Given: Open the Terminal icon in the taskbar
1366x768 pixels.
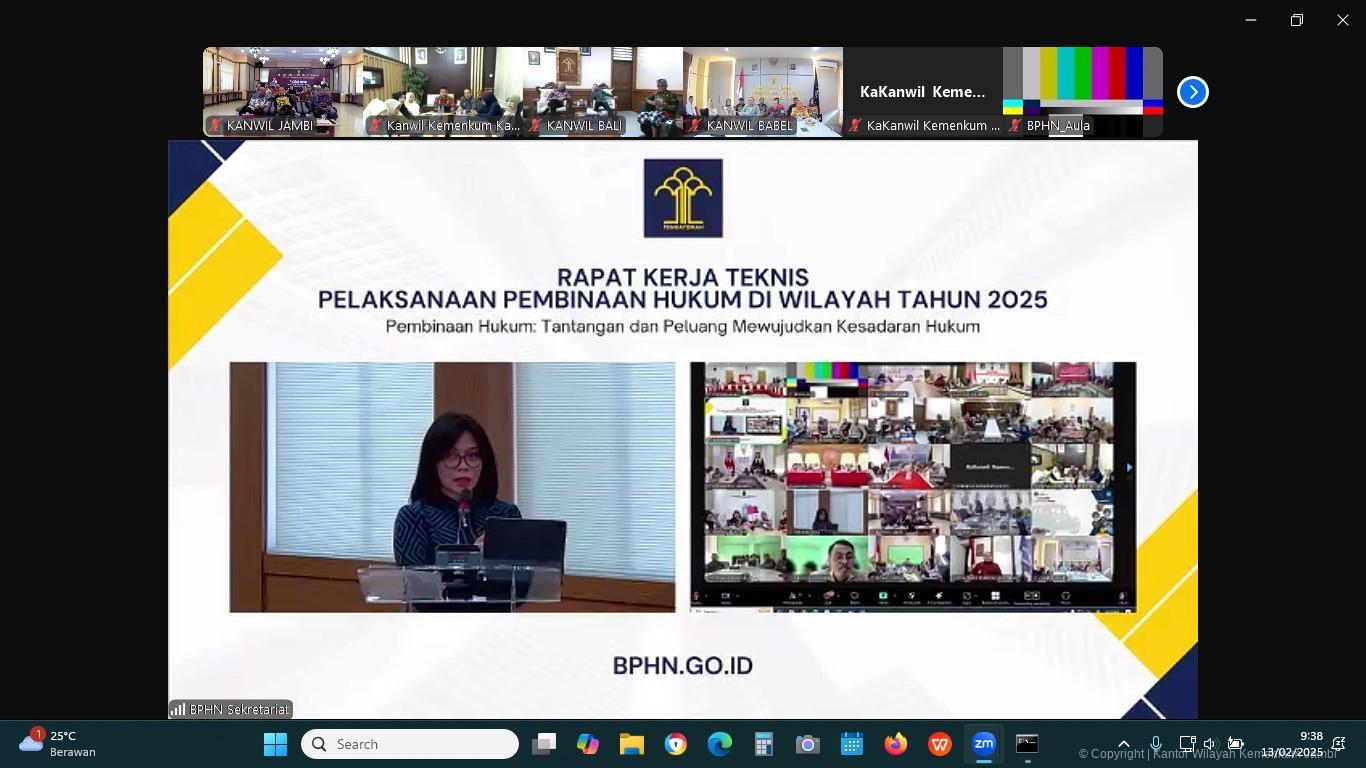Looking at the screenshot, I should pos(1027,744).
